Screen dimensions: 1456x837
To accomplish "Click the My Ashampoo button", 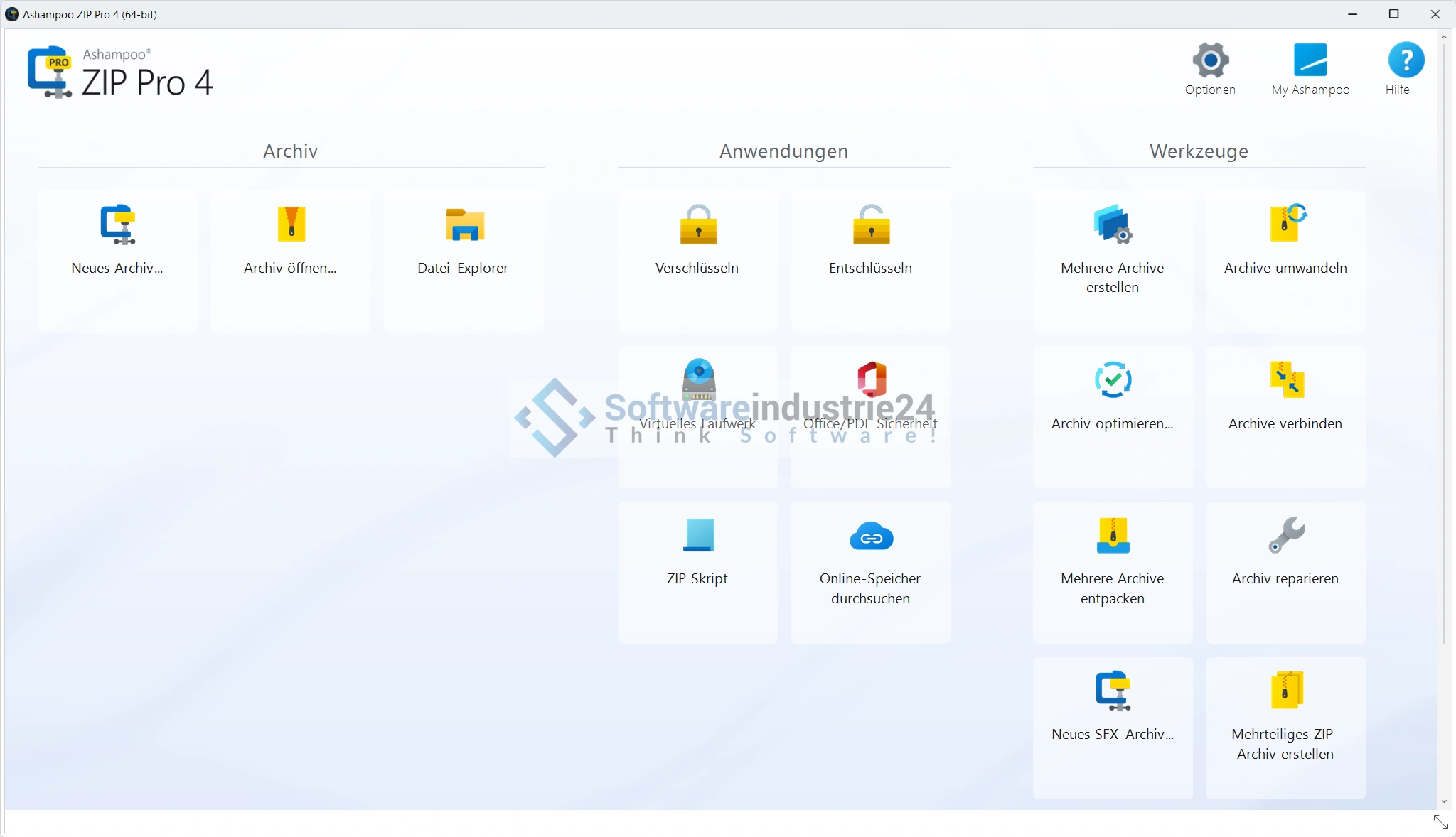I will [1310, 69].
